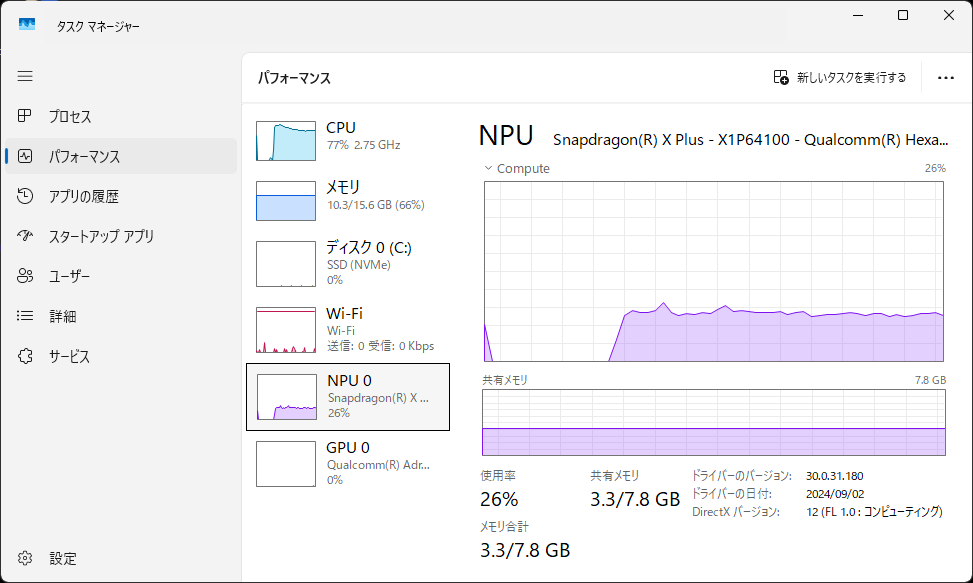
Task: Open the サービス section
Action: 25,356
